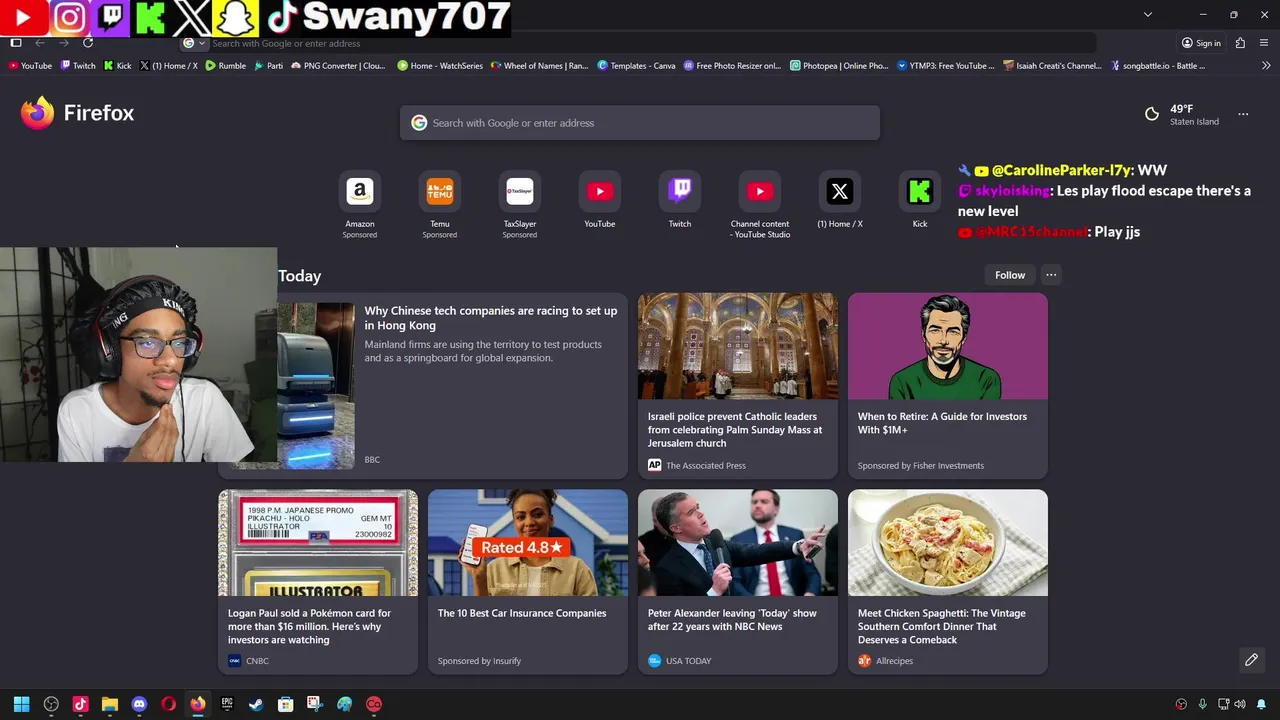Go back with the back arrow

click(40, 43)
